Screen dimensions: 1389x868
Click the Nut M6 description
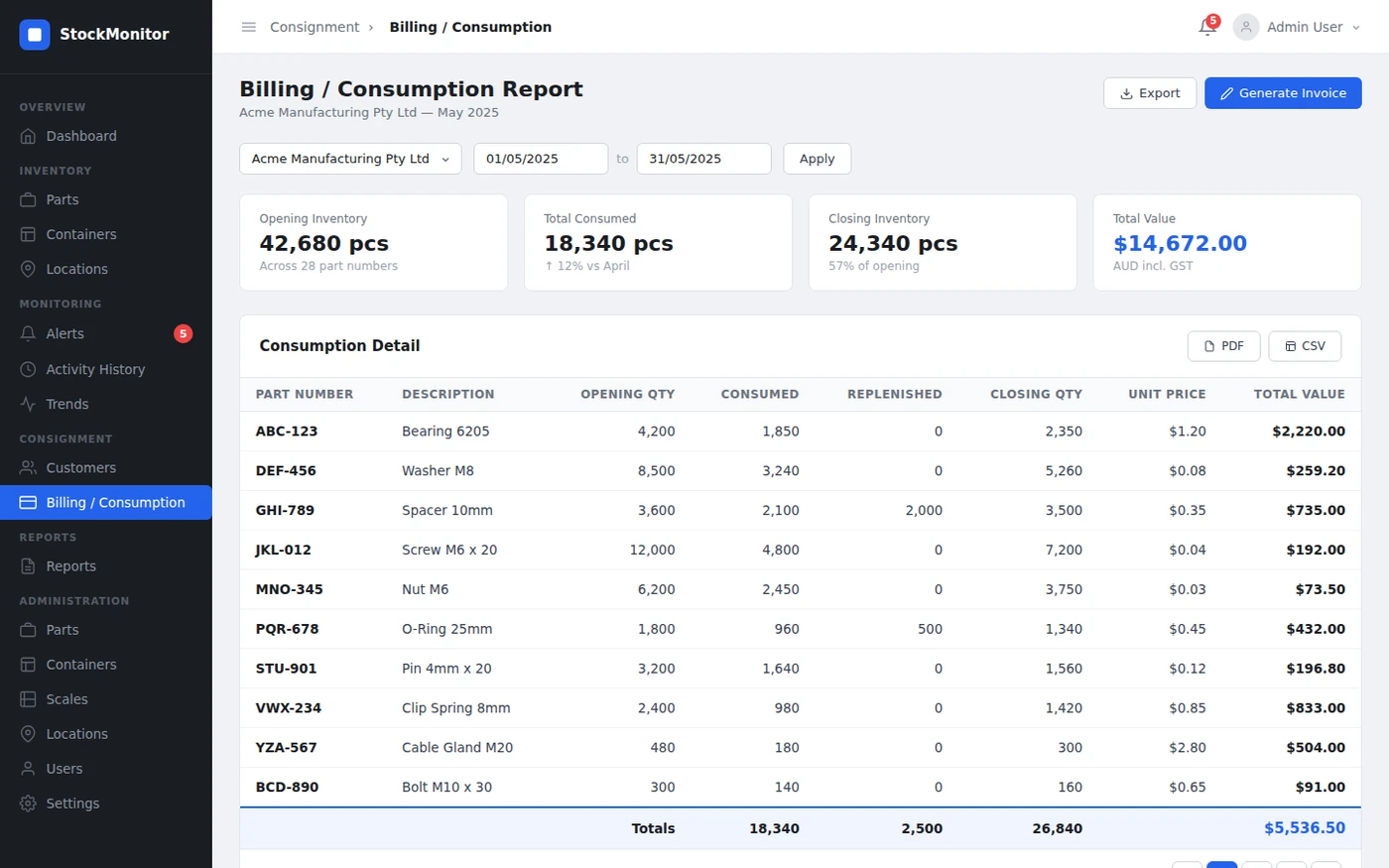point(425,589)
